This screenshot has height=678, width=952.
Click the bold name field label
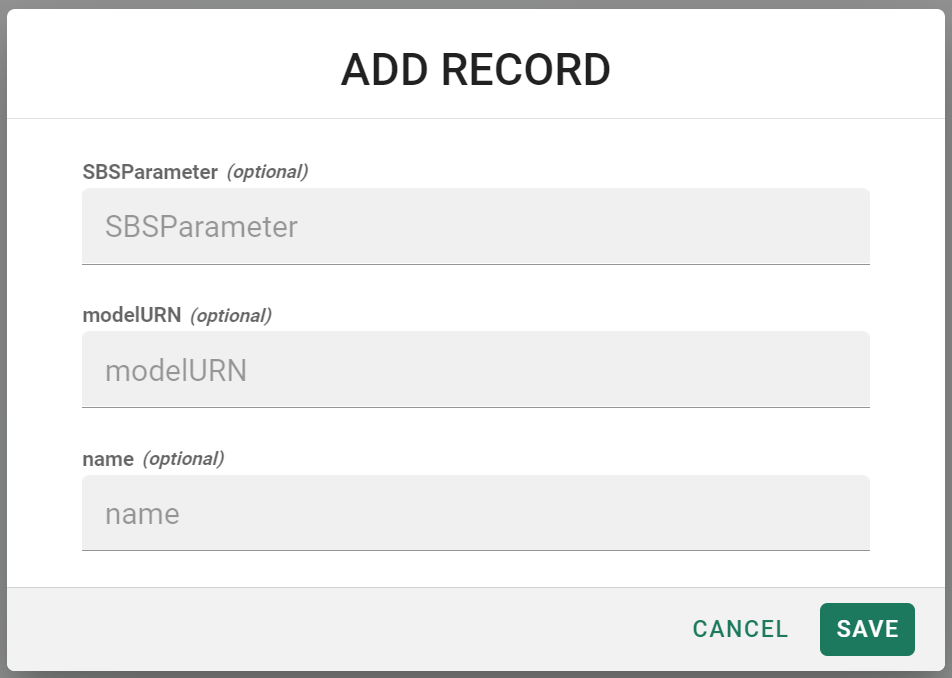click(x=108, y=459)
